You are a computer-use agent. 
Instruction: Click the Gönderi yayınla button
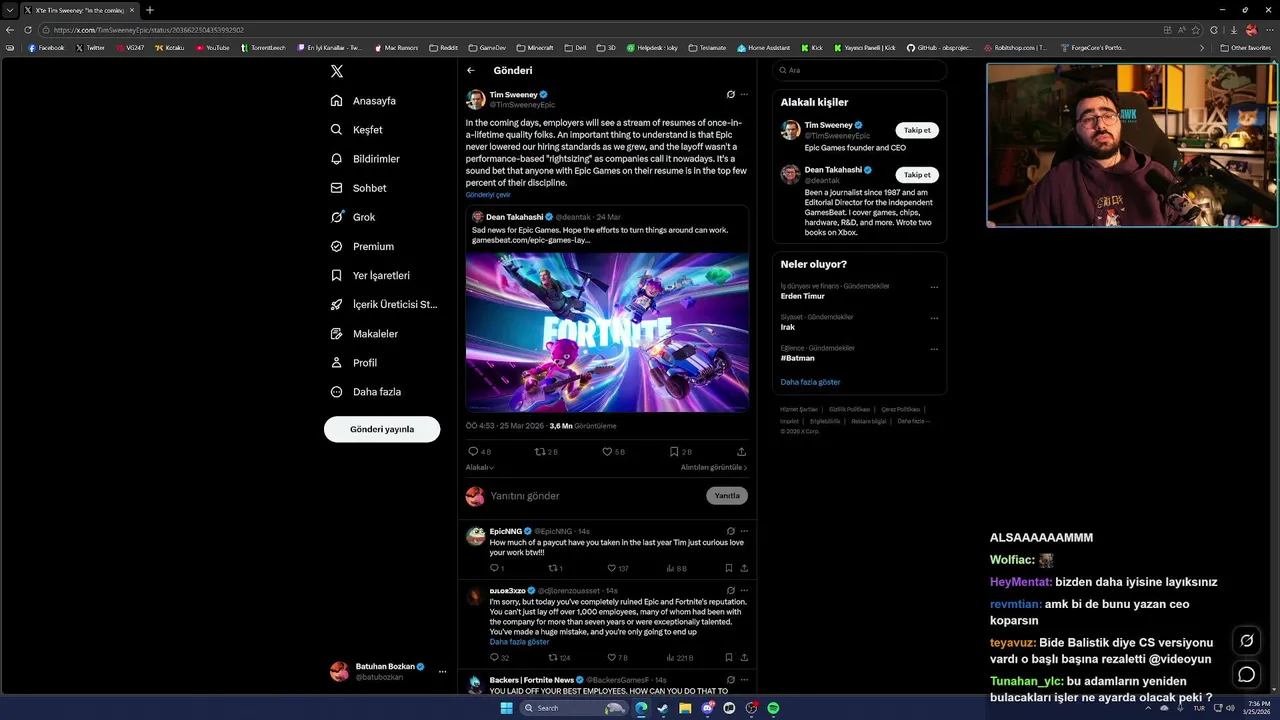pyautogui.click(x=382, y=429)
